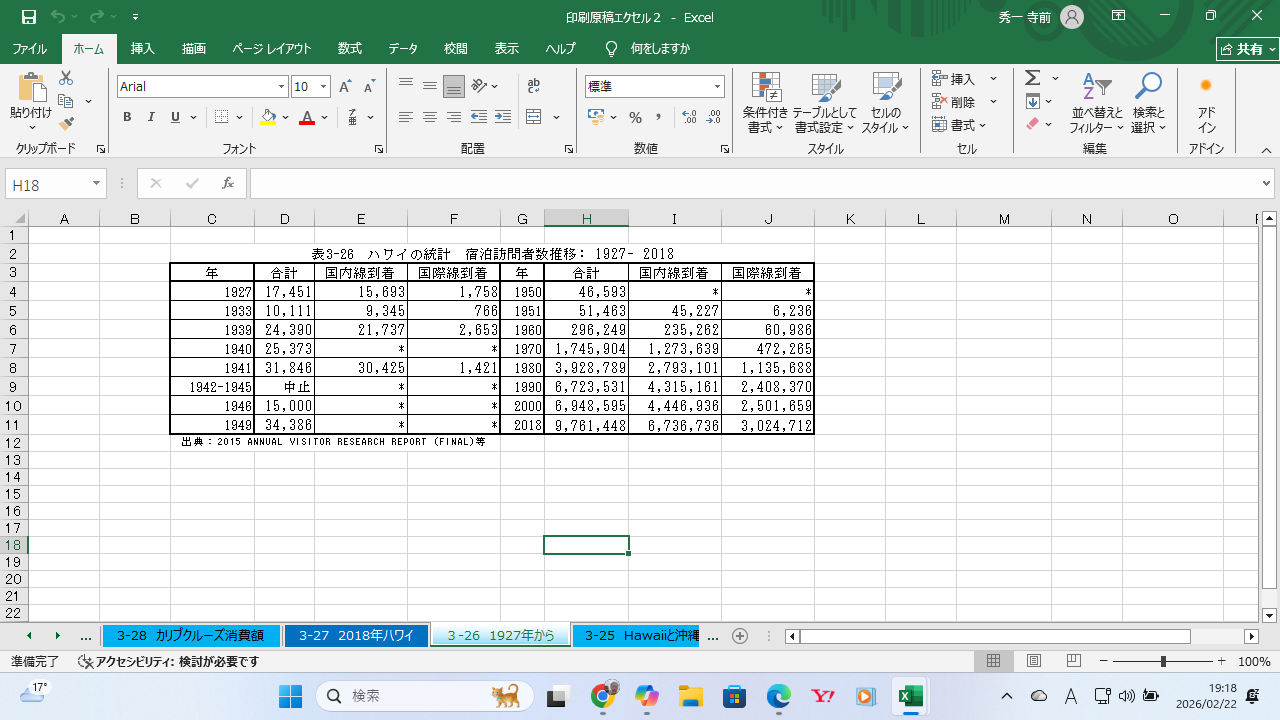Viewport: 1280px width, 720px height.
Task: Click the insert function fx icon
Action: point(228,184)
